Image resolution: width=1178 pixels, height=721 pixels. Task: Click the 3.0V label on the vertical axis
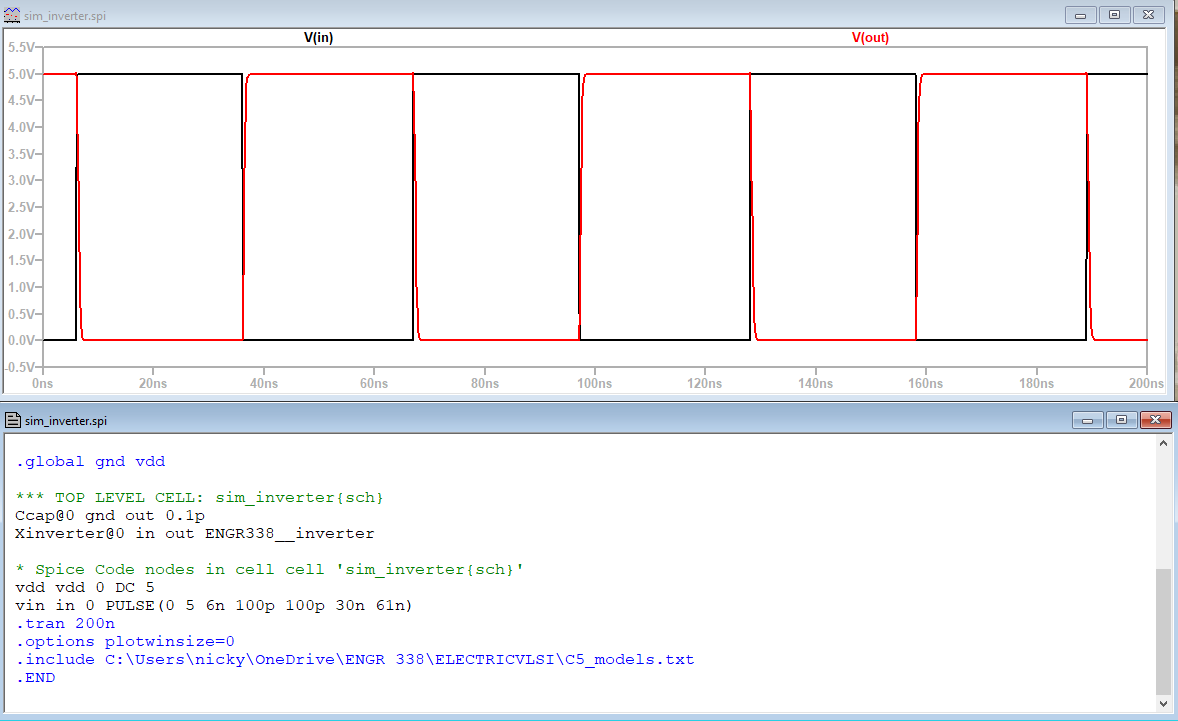(x=22, y=180)
